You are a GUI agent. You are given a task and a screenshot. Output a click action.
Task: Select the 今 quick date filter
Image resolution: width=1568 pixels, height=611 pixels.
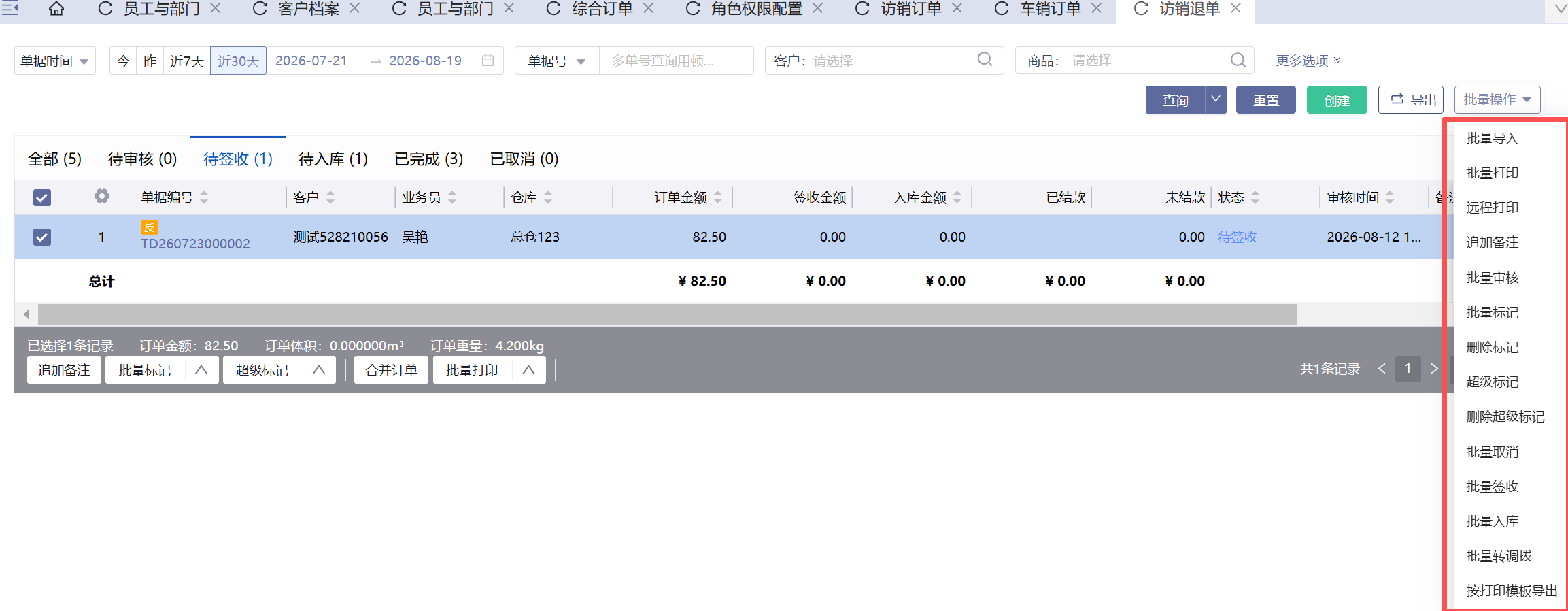coord(123,61)
